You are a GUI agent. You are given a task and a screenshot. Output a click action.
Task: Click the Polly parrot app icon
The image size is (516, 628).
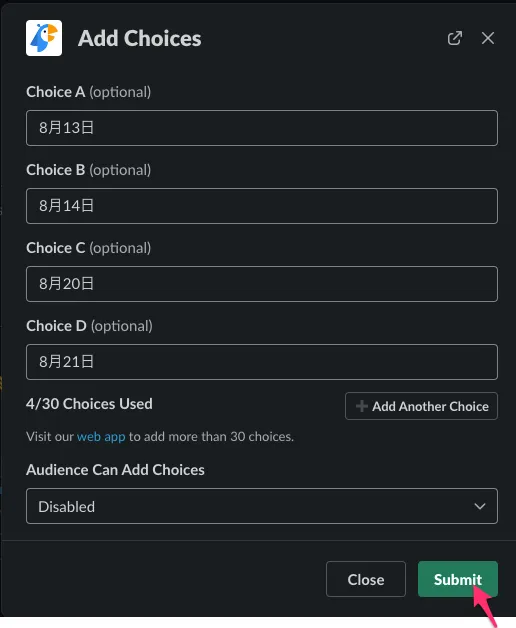(44, 38)
